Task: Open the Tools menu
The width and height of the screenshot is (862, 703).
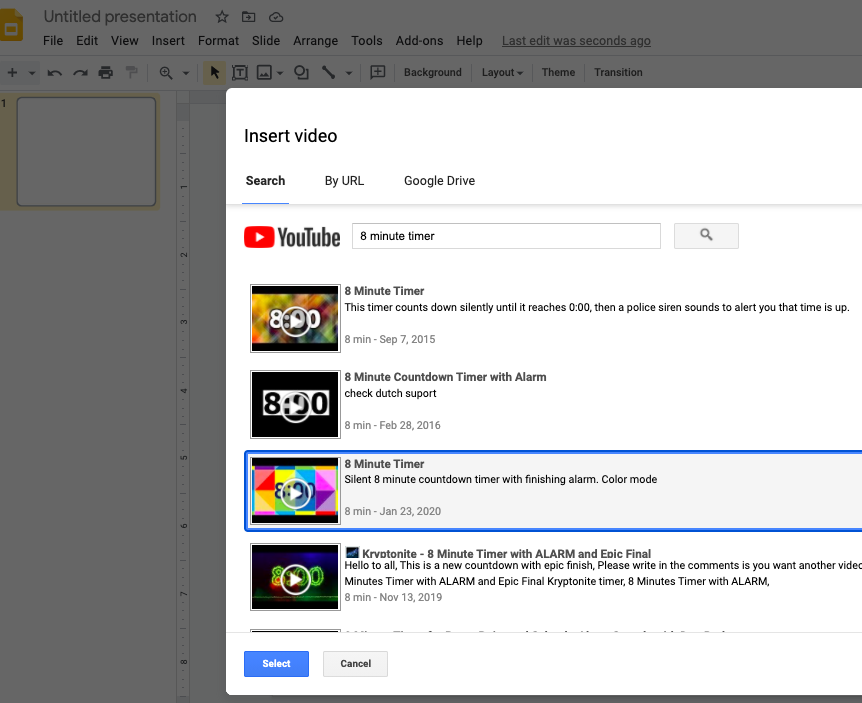Action: 367,41
